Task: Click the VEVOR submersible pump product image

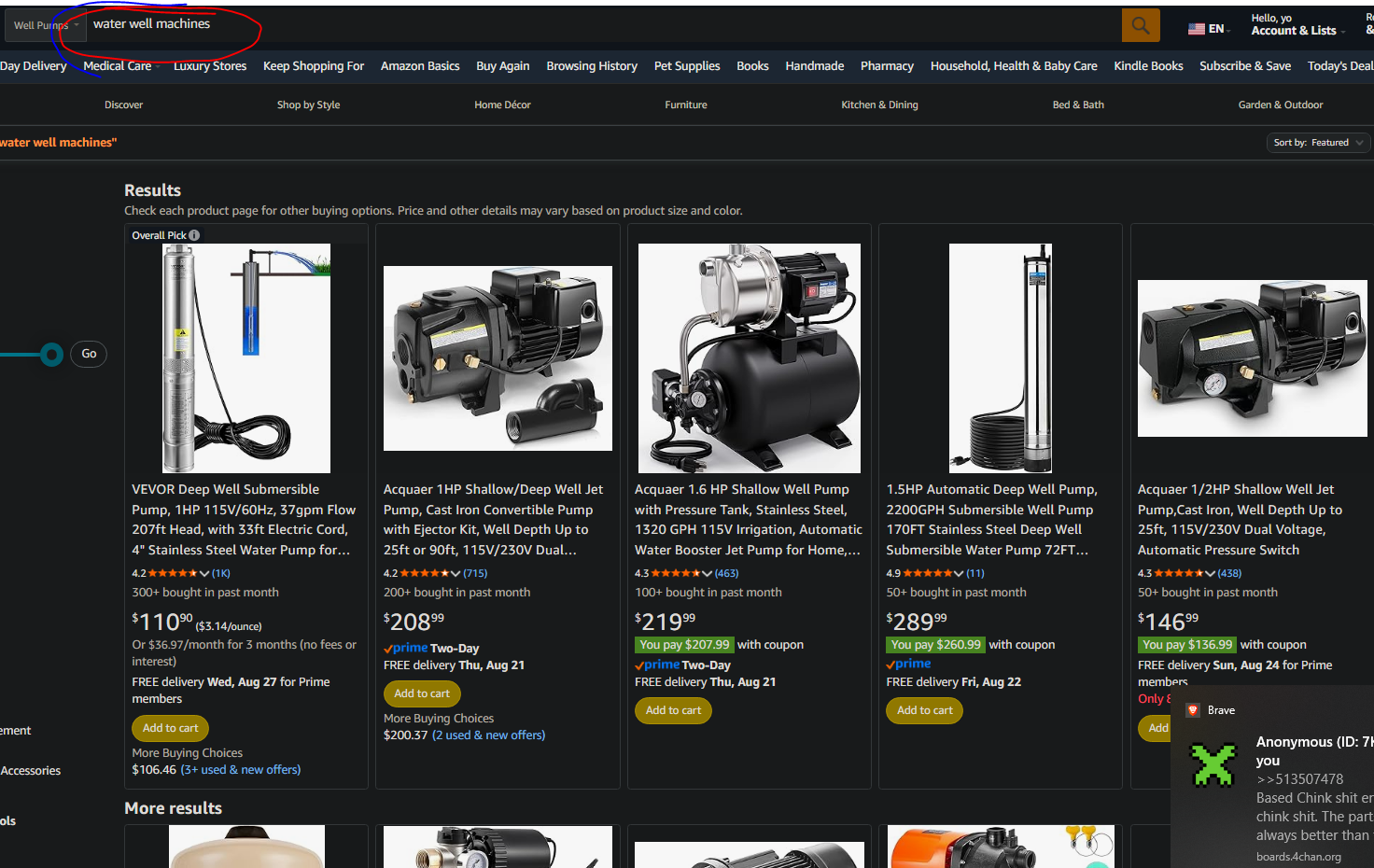Action: point(246,358)
